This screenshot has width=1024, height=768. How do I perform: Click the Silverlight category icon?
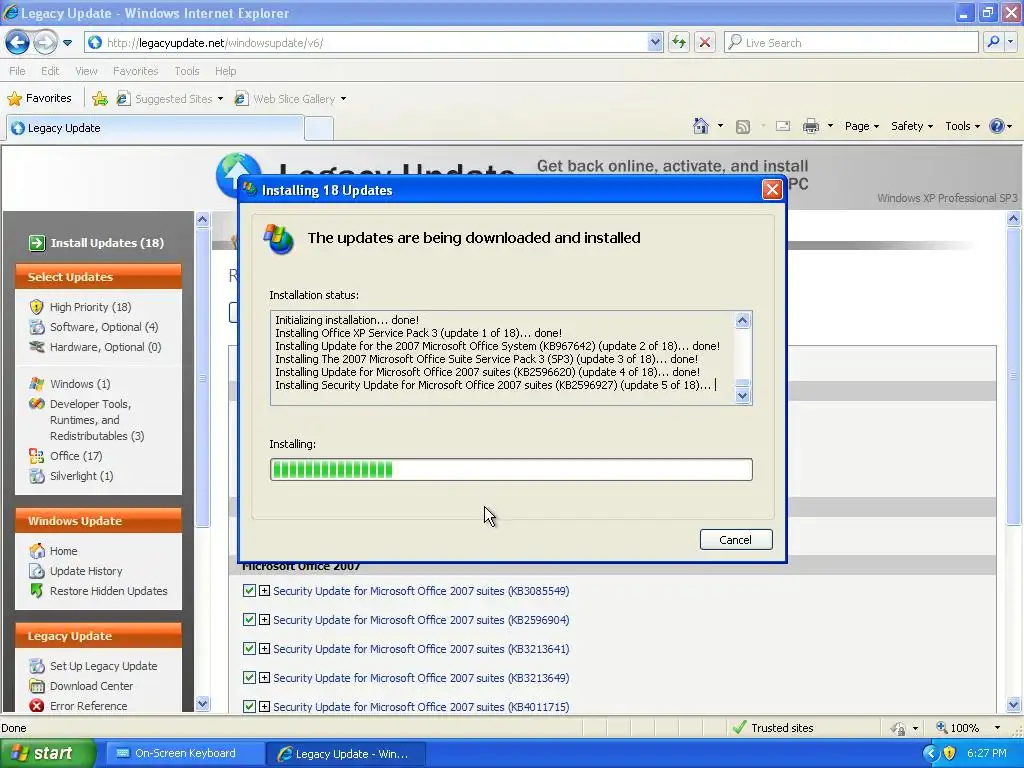click(37, 476)
